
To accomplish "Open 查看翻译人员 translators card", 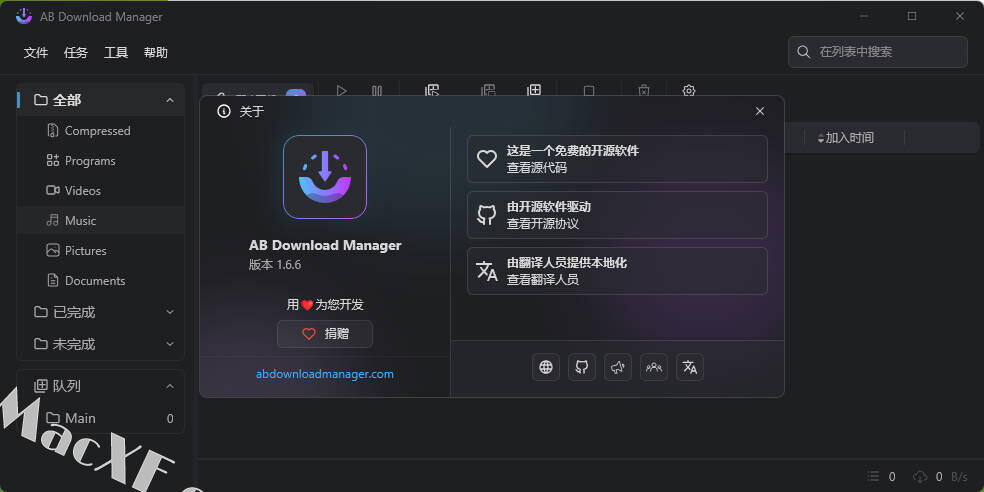I will [617, 270].
